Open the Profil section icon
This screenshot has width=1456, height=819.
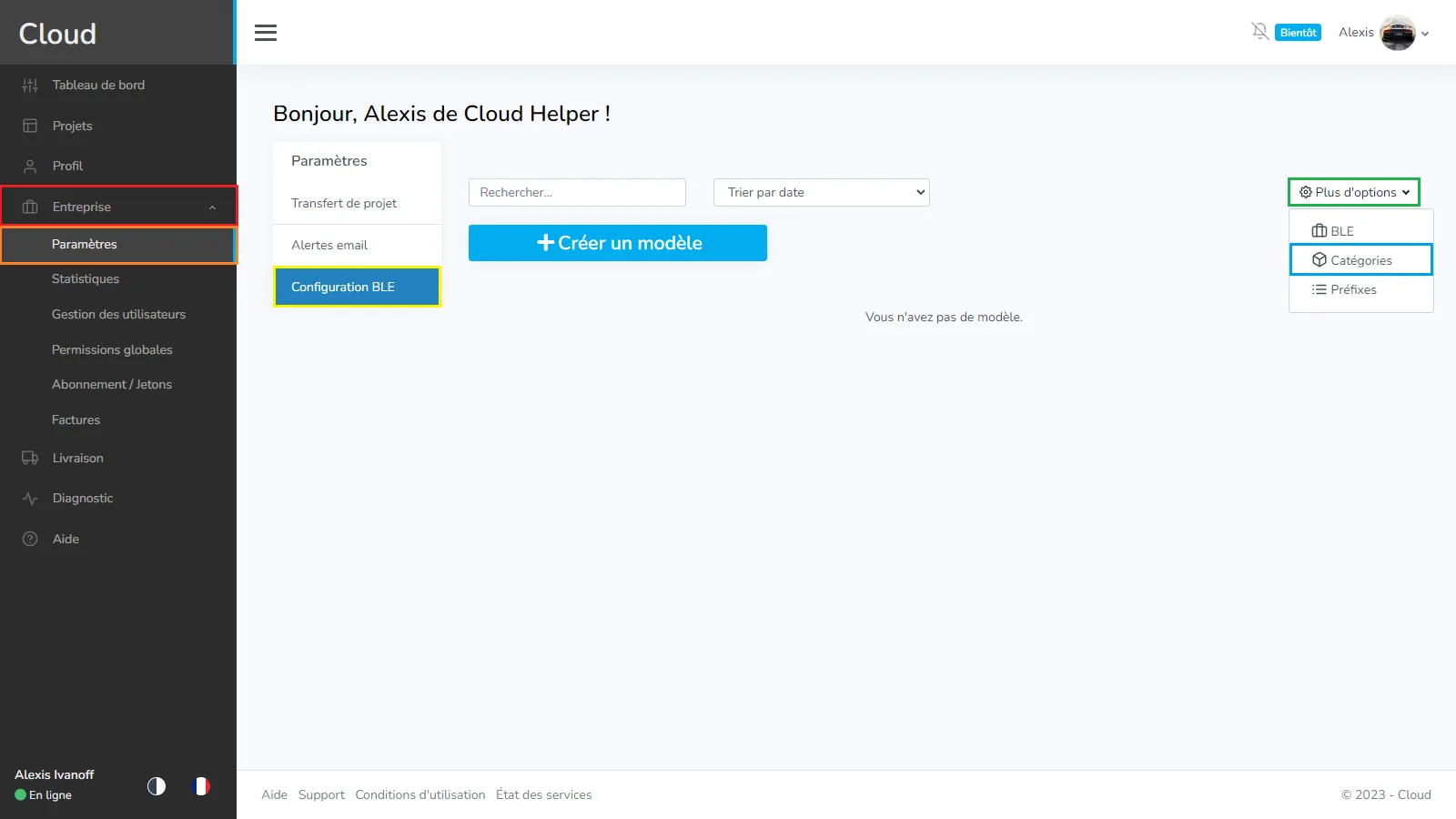point(30,166)
